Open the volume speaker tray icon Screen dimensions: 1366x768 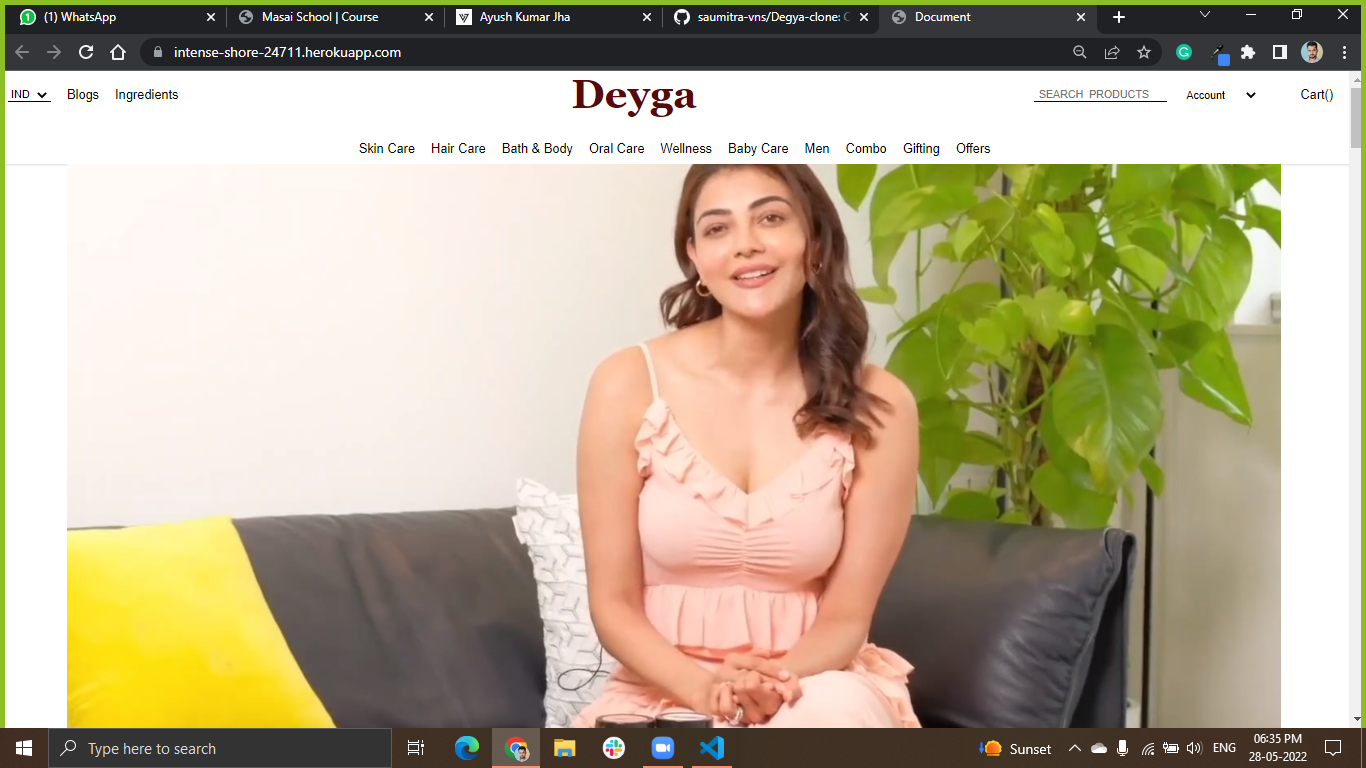(x=1192, y=748)
